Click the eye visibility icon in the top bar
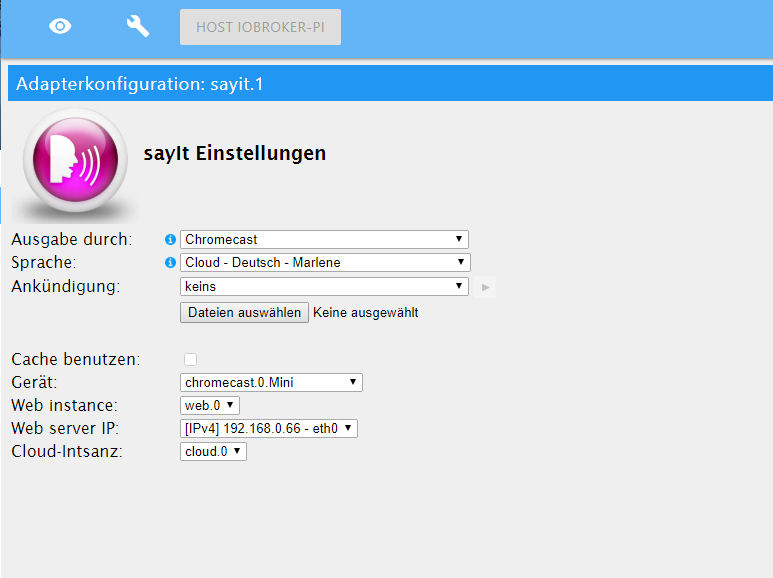The image size is (773, 578). (x=60, y=26)
